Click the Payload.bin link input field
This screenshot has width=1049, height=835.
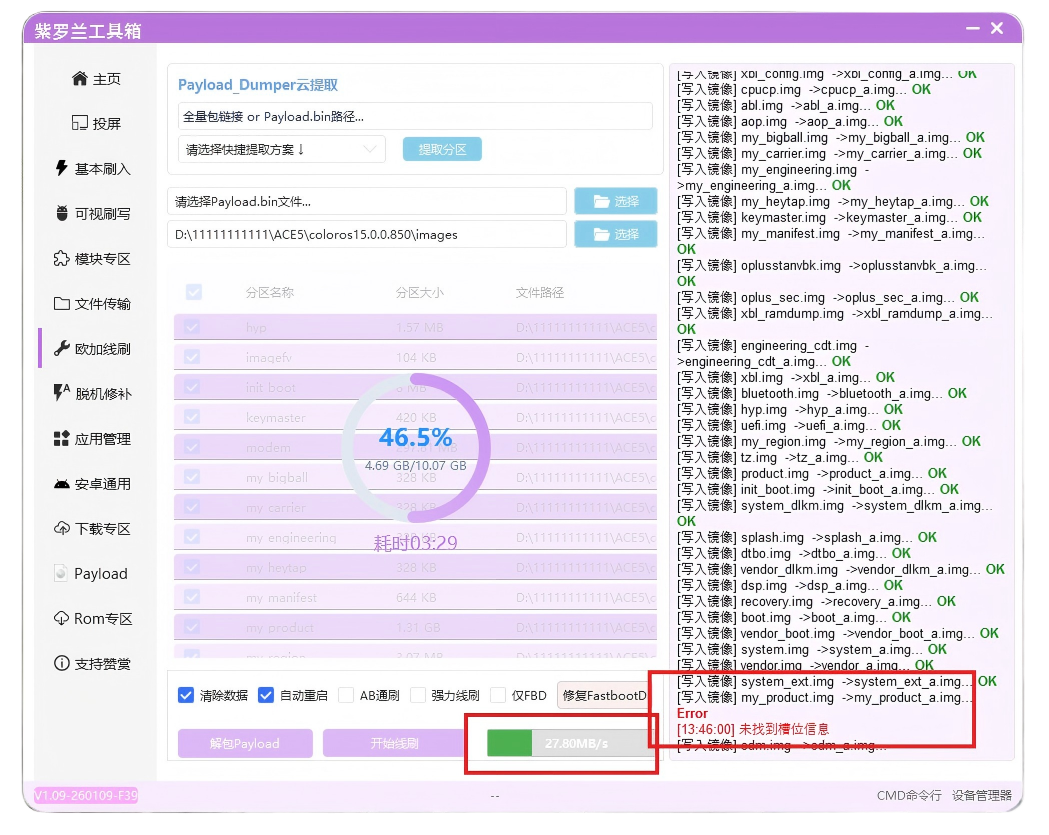[415, 116]
